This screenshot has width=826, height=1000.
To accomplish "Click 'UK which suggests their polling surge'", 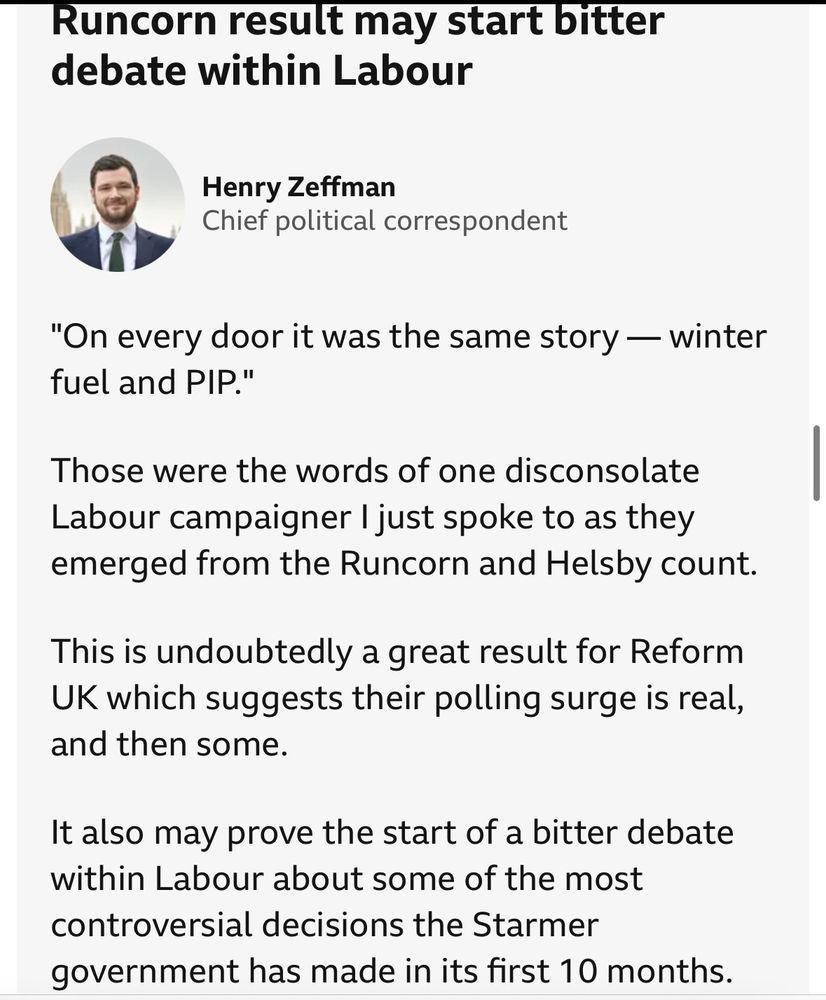I will click(x=345, y=699).
